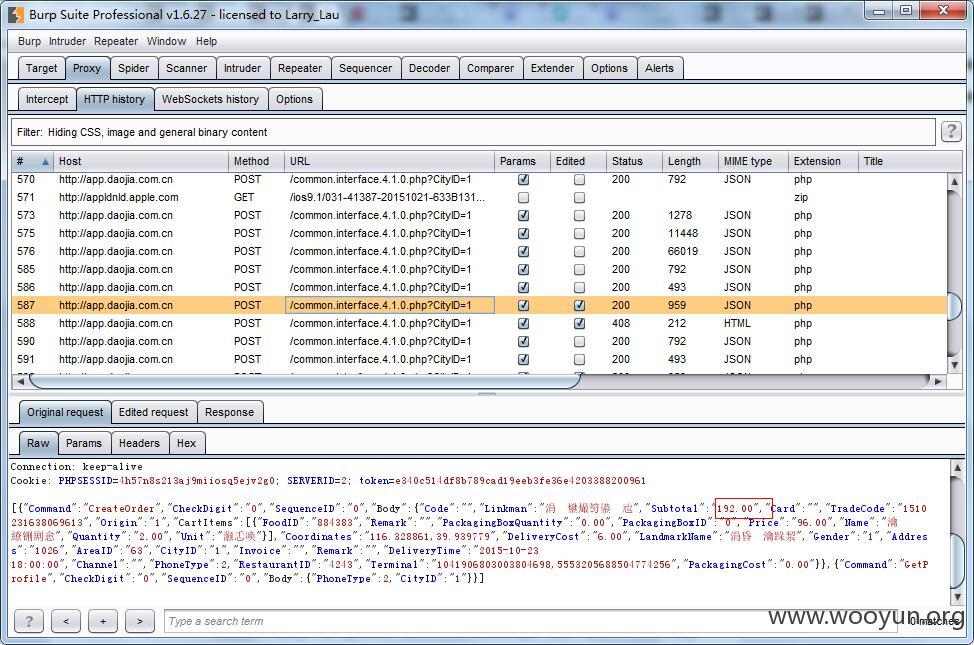
Task: Go to next search match button
Action: (x=140, y=621)
